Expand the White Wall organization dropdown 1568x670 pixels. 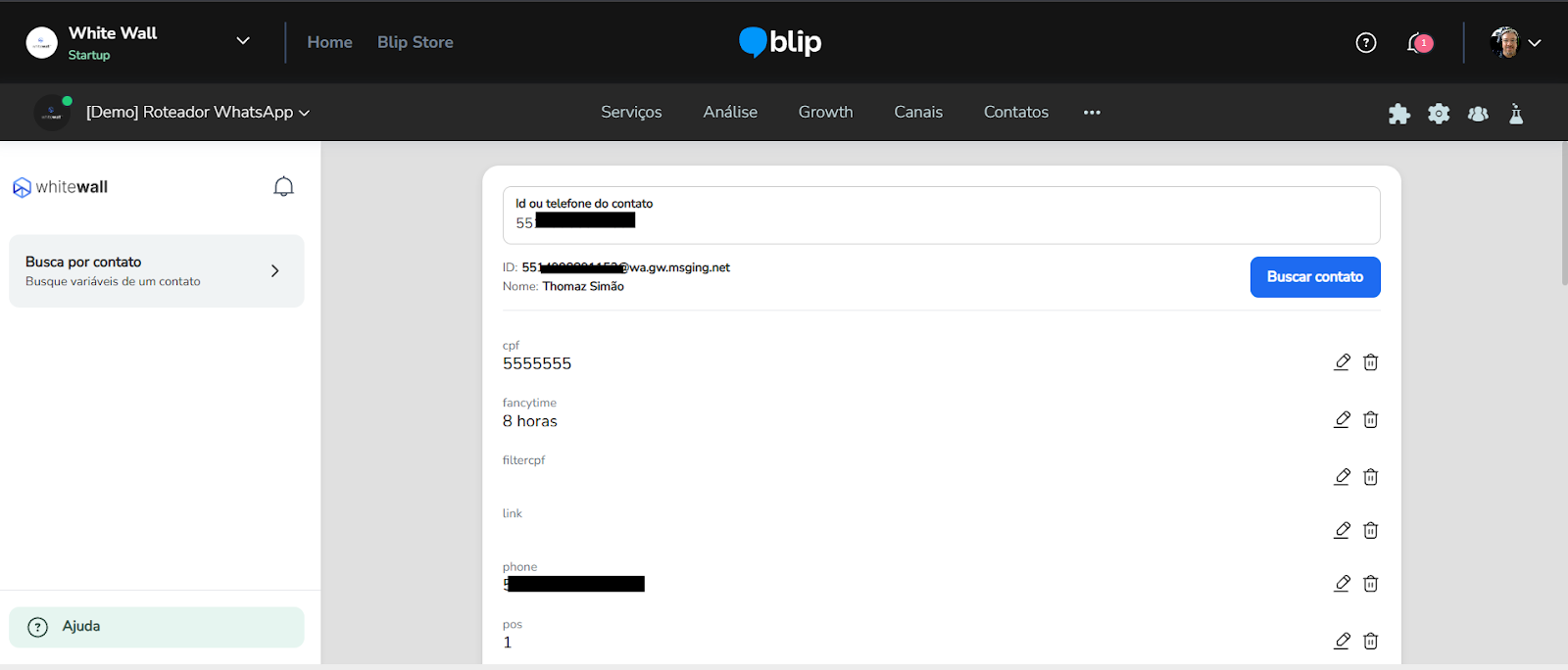(x=243, y=41)
